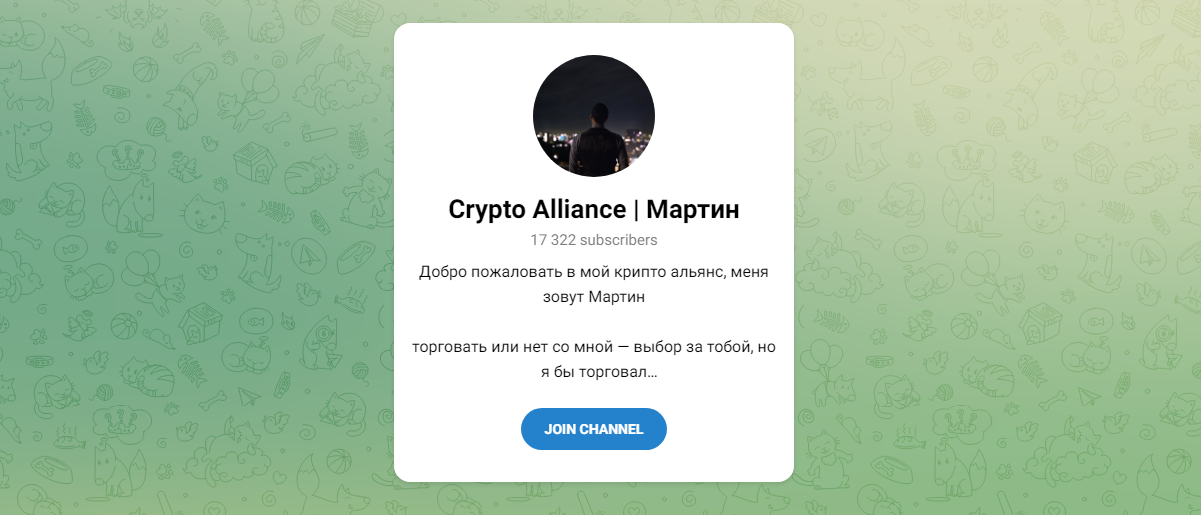
Task: Click the JOIN CHANNEL button
Action: point(594,429)
